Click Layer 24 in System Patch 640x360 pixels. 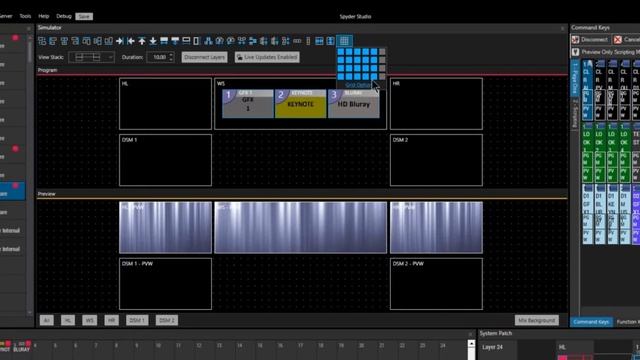[x=492, y=347]
